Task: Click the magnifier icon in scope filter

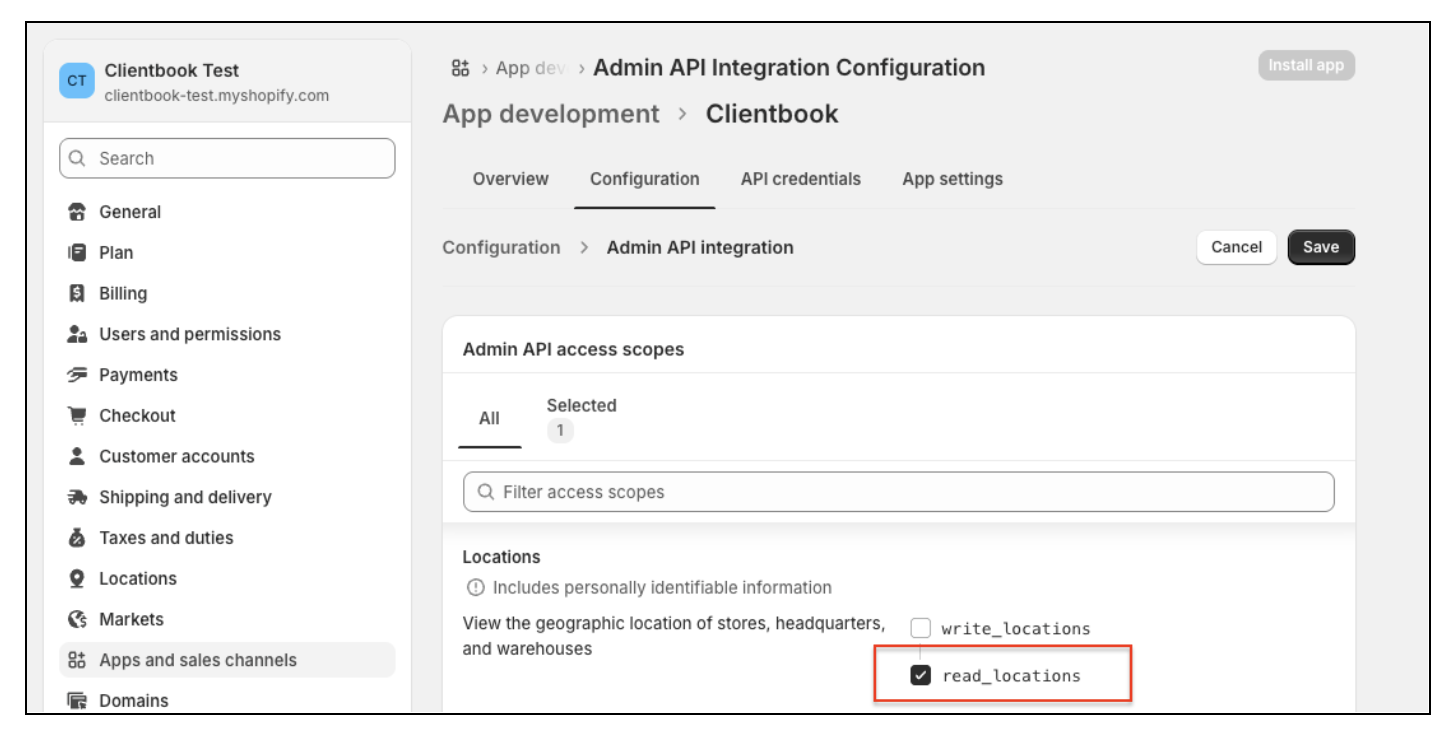Action: pos(486,492)
